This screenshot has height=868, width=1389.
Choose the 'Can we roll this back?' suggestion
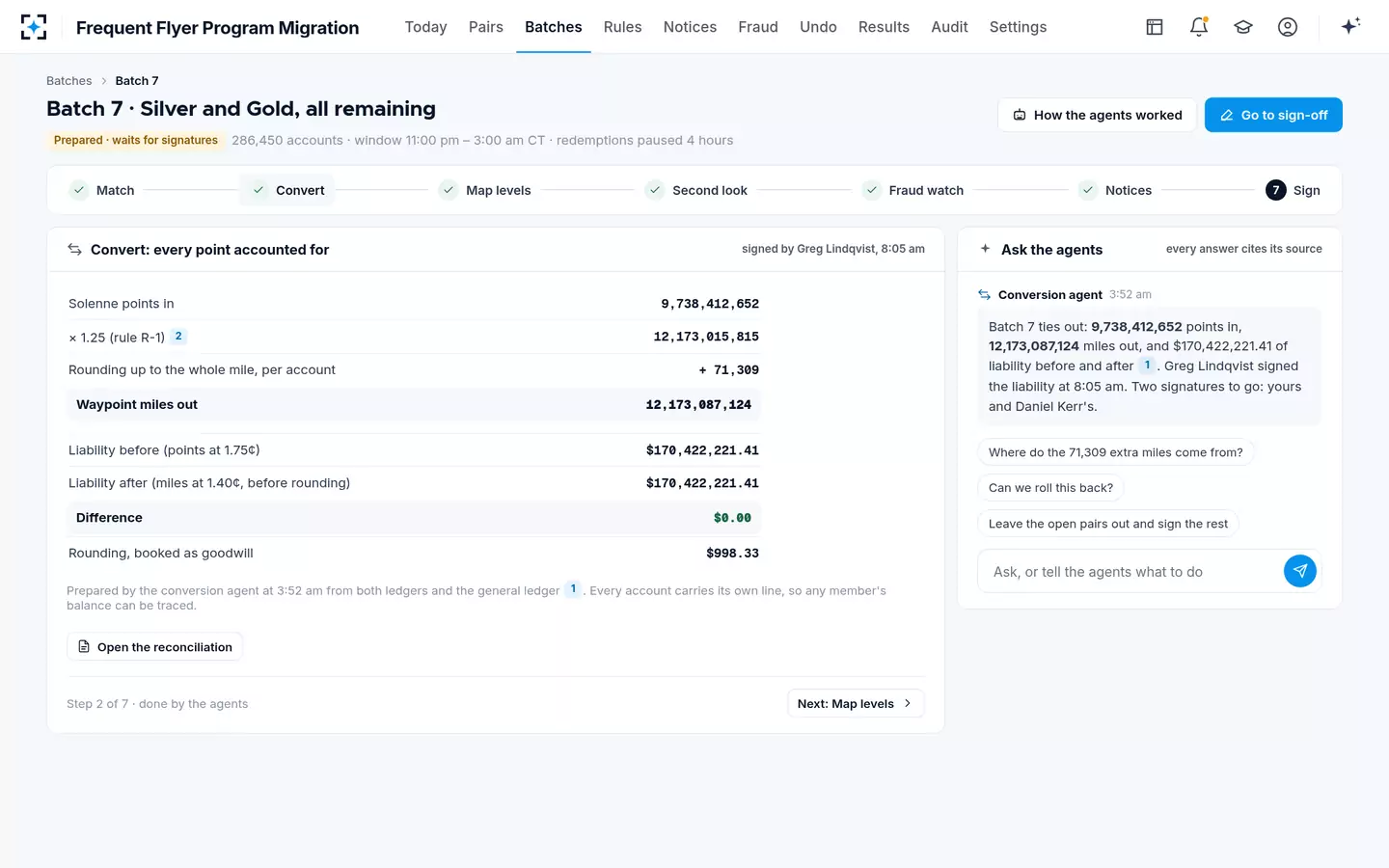1050,487
